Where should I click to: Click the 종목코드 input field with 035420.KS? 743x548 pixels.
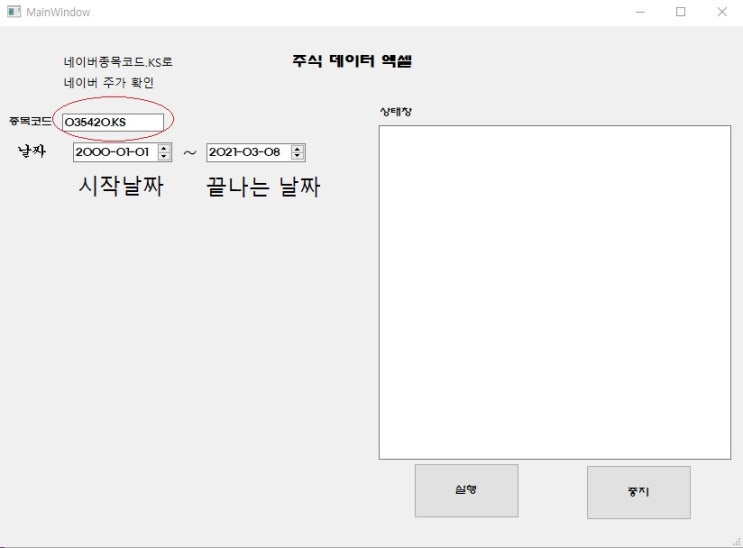[113, 122]
